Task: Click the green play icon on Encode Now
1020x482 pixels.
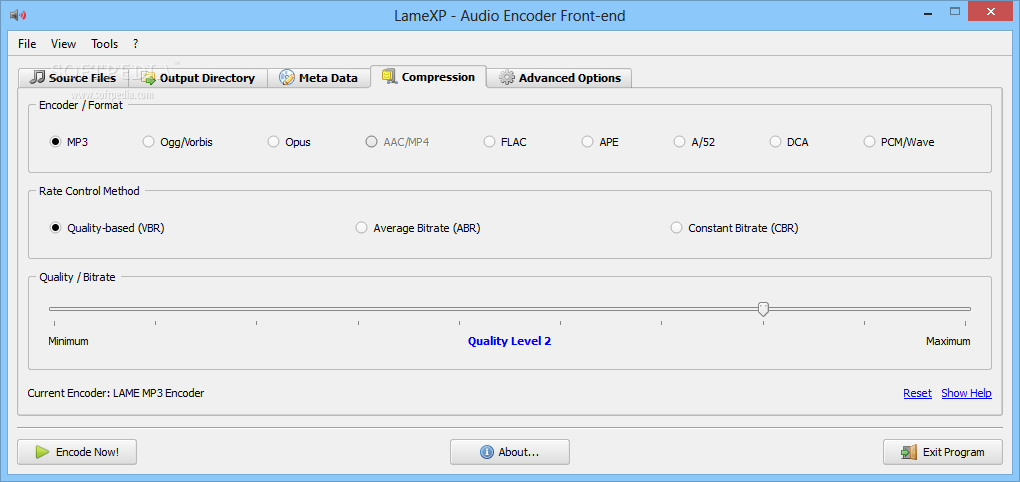Action: coord(42,452)
